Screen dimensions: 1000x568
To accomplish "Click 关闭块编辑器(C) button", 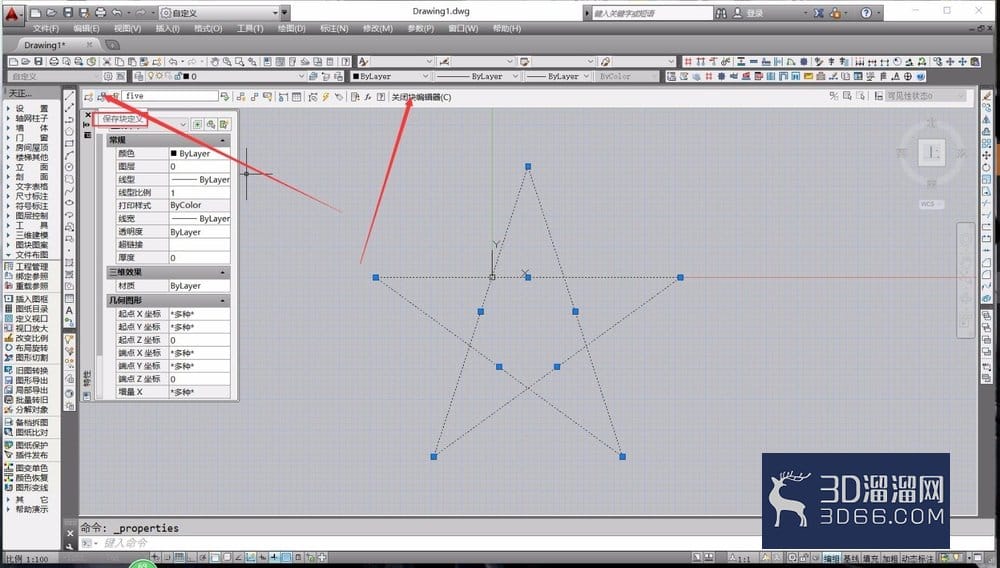I will (x=422, y=97).
